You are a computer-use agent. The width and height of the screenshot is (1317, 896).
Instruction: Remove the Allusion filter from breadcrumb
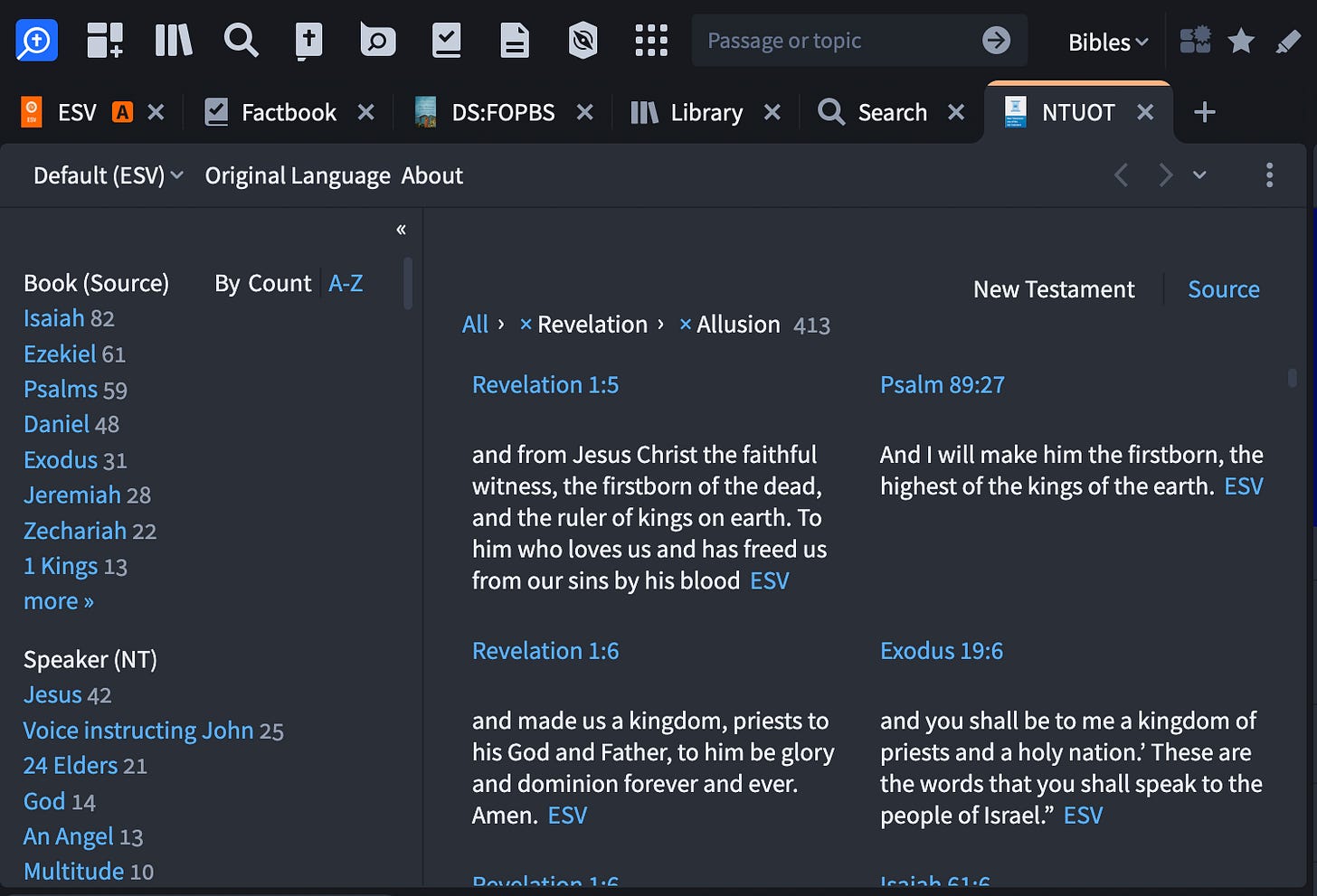(685, 325)
